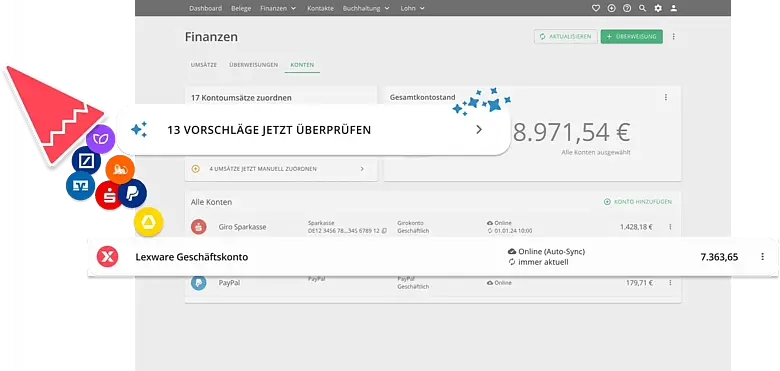
Task: Click the Deutsche Bank logo bubble
Action: pos(86,161)
